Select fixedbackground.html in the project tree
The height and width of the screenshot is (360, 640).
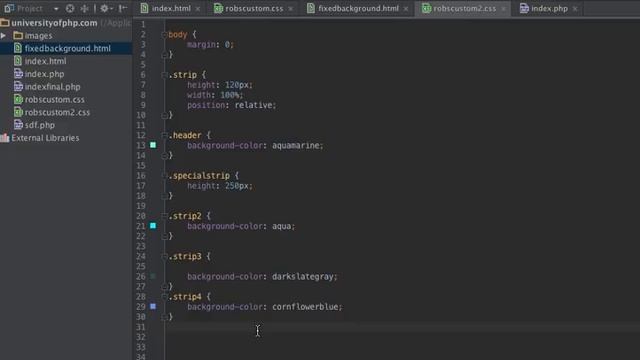(67, 49)
